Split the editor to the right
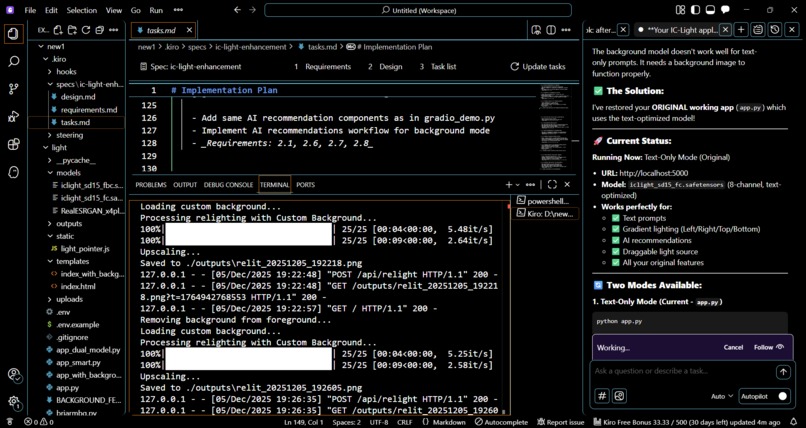 pyautogui.click(x=551, y=30)
